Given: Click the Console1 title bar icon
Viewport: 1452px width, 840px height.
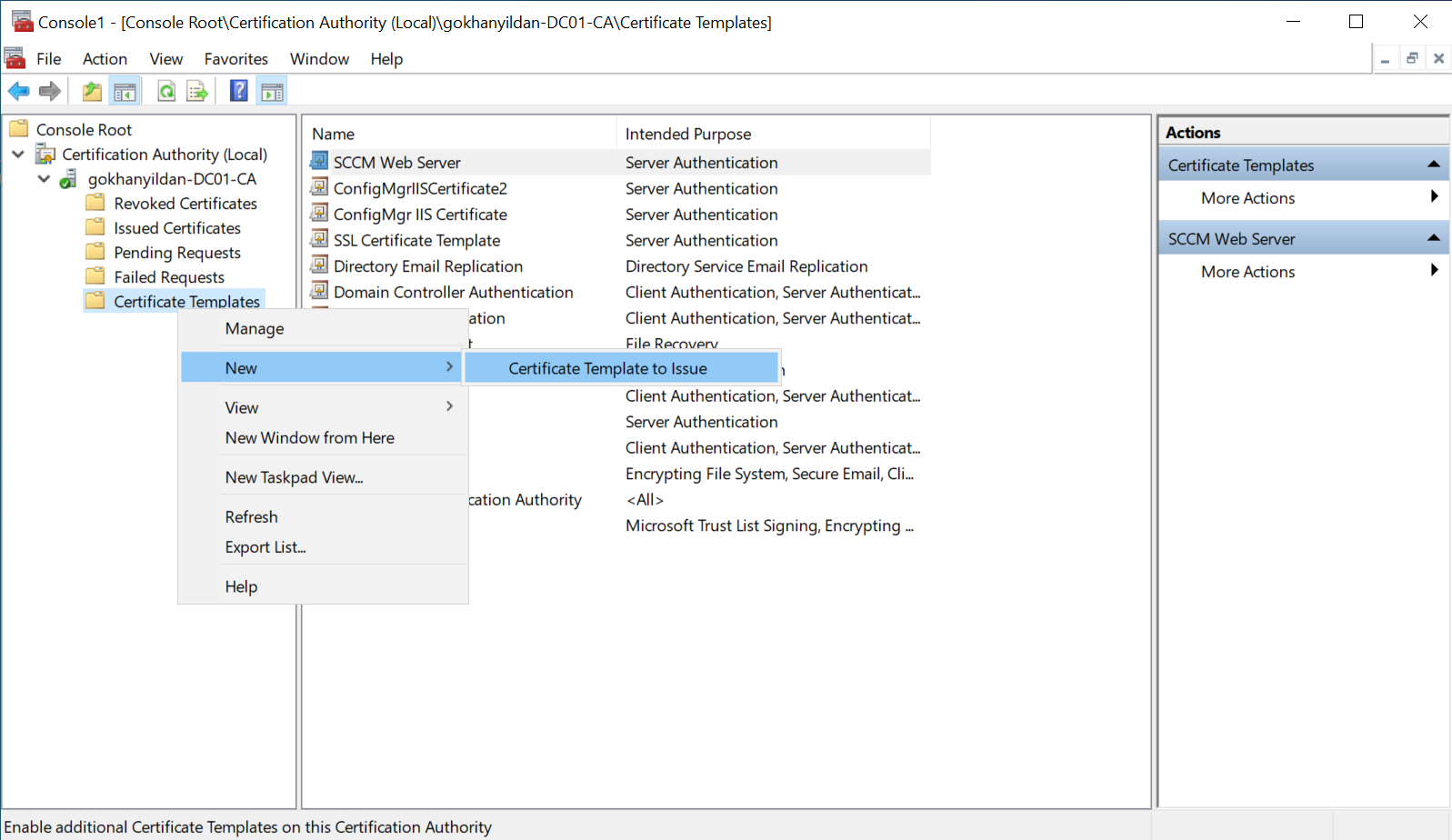Looking at the screenshot, I should click(22, 21).
